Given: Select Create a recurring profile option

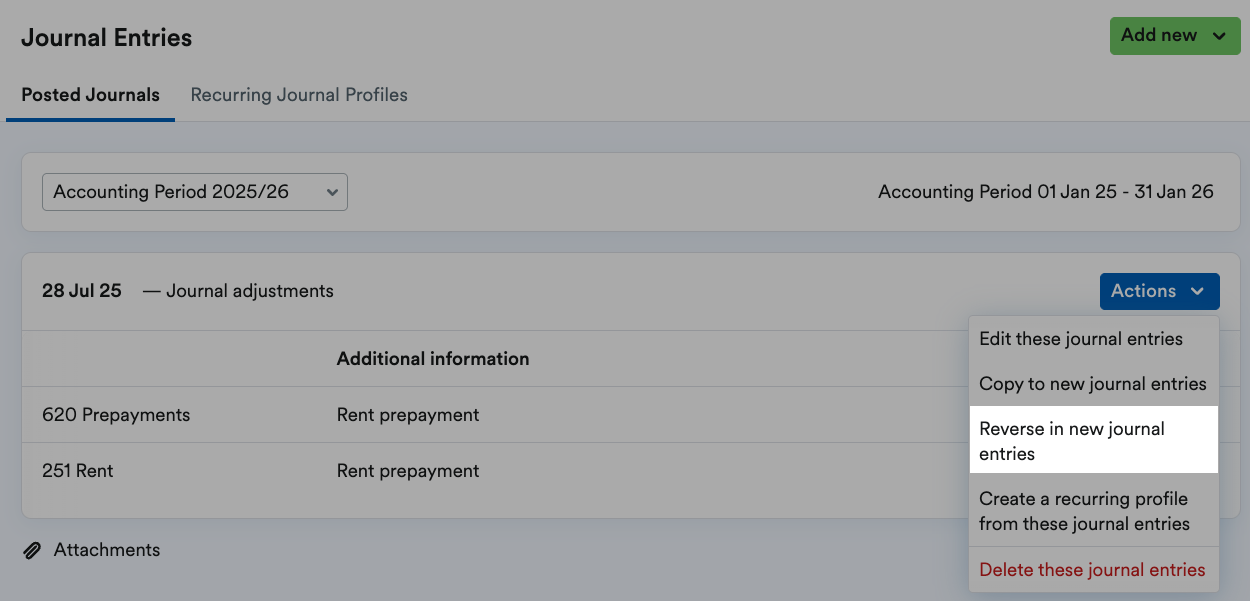Looking at the screenshot, I should coord(1094,511).
